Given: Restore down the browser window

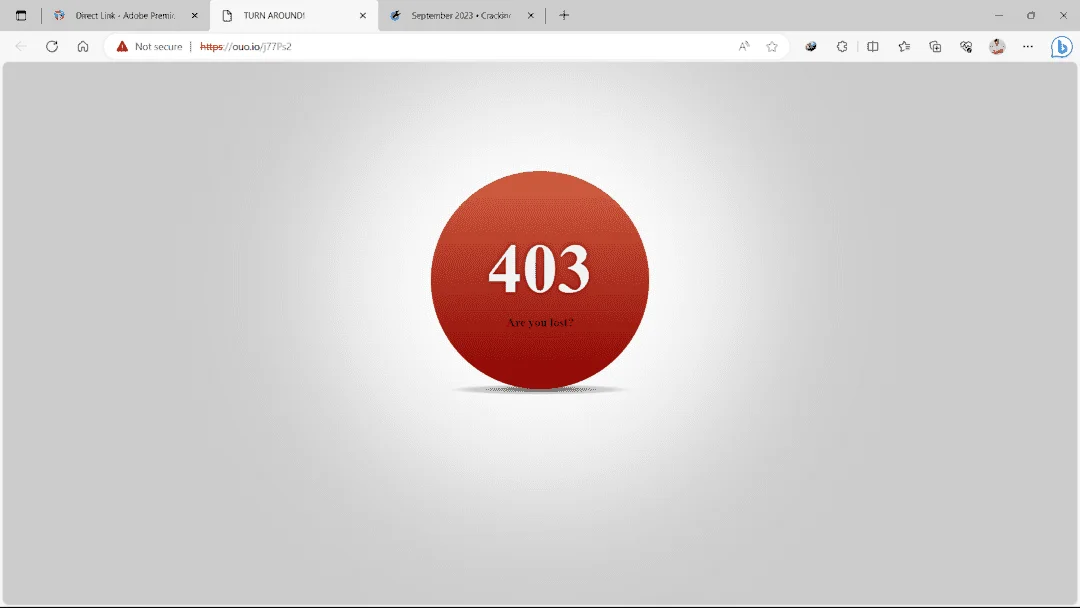Looking at the screenshot, I should 1031,15.
